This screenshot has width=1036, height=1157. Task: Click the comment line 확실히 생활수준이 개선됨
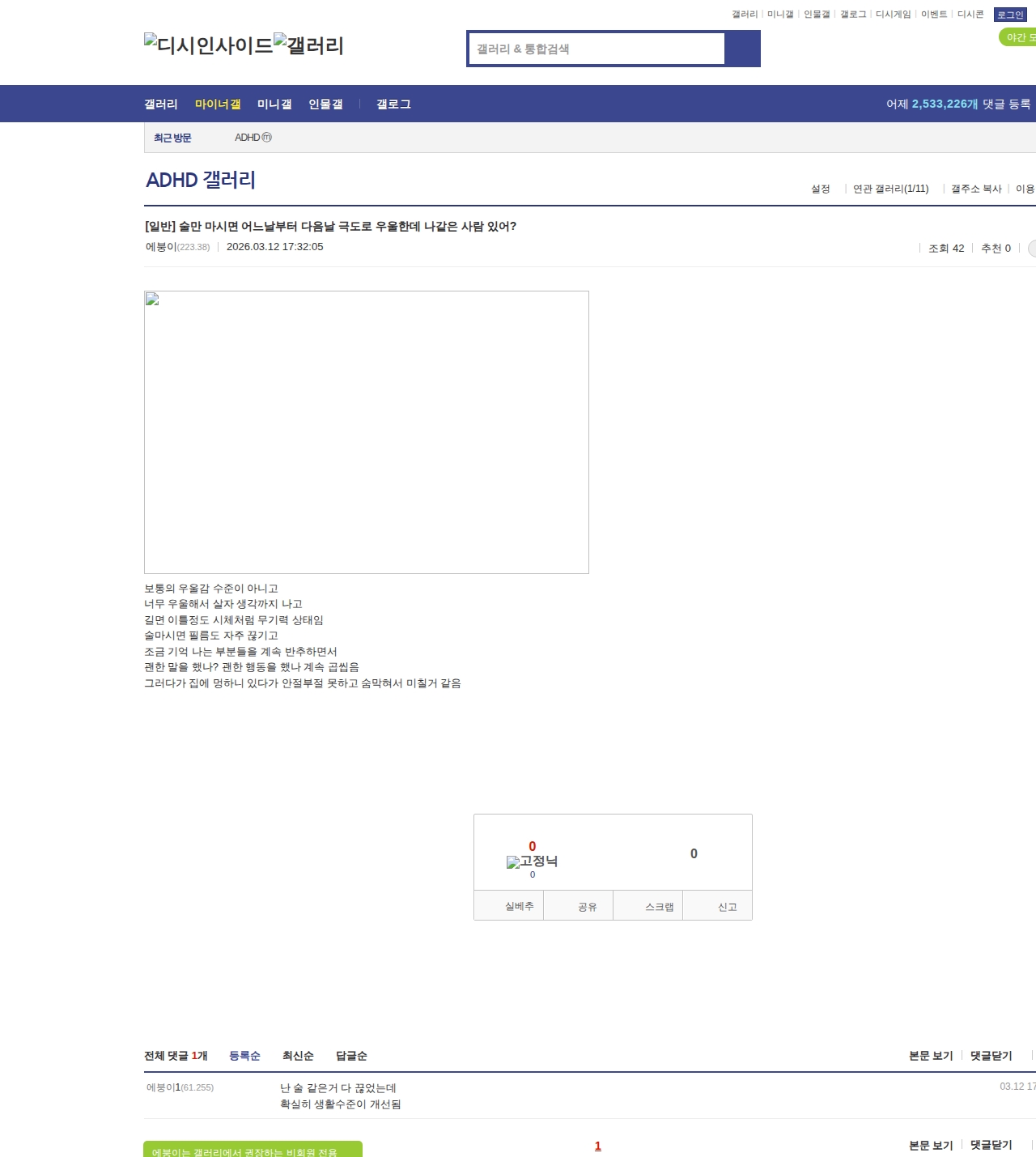point(341,1104)
